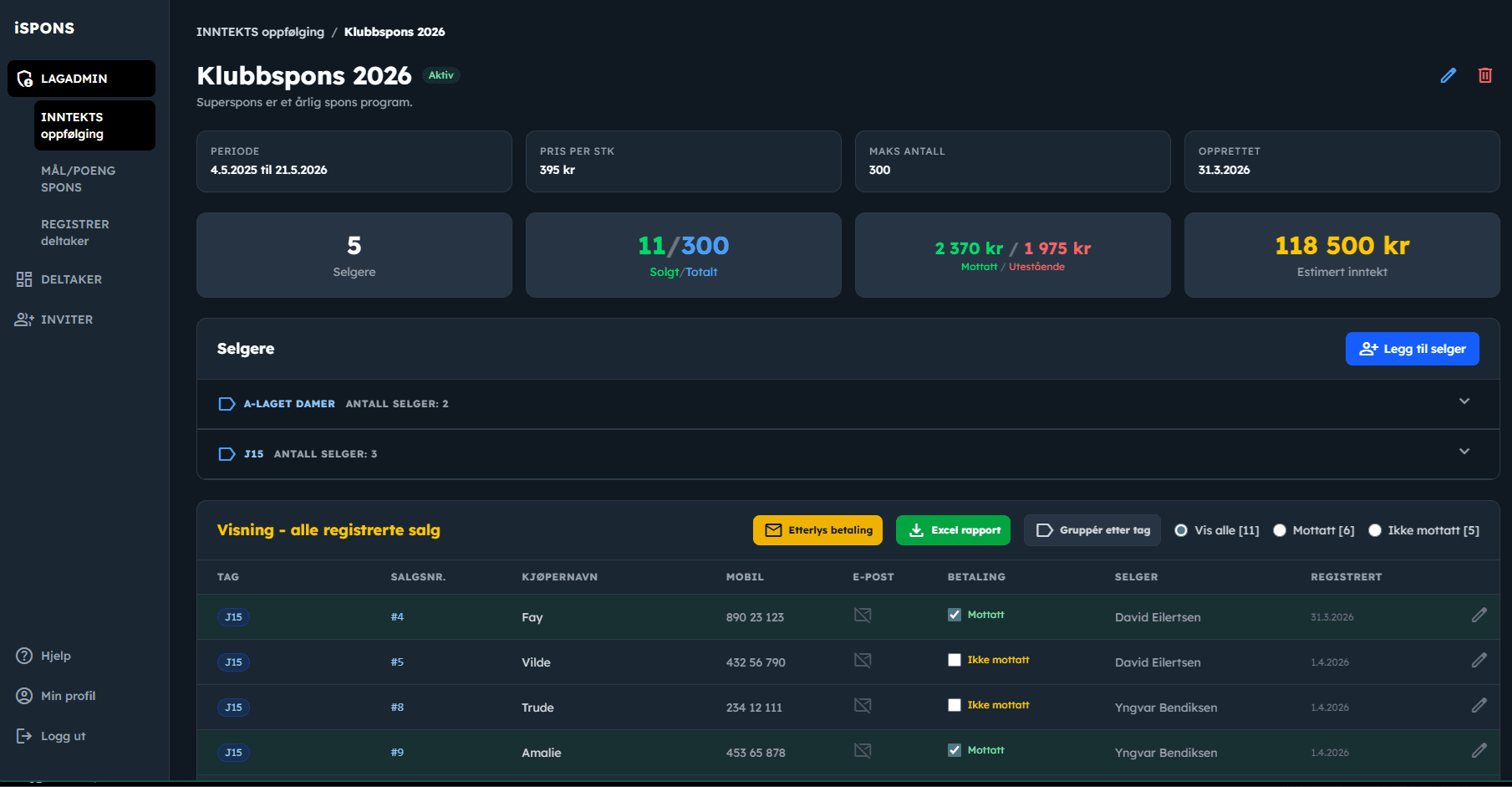1512x787 pixels.
Task: Click the Excel rapport download button
Action: tap(954, 530)
